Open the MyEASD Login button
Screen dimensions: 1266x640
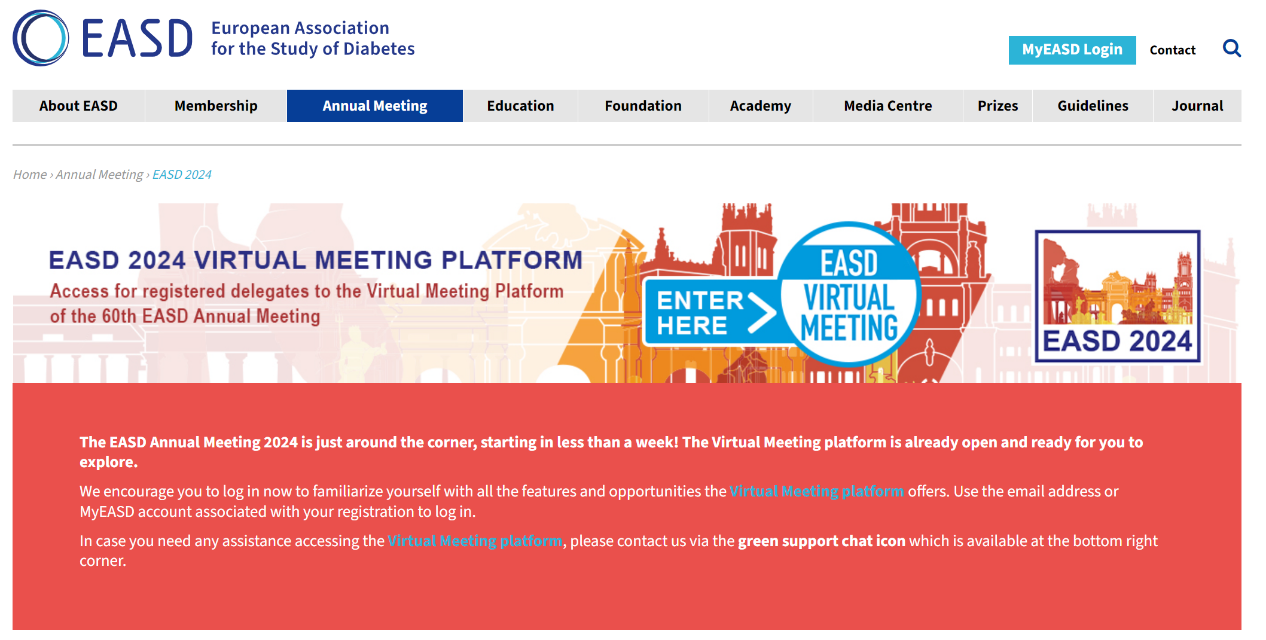[x=1072, y=50]
